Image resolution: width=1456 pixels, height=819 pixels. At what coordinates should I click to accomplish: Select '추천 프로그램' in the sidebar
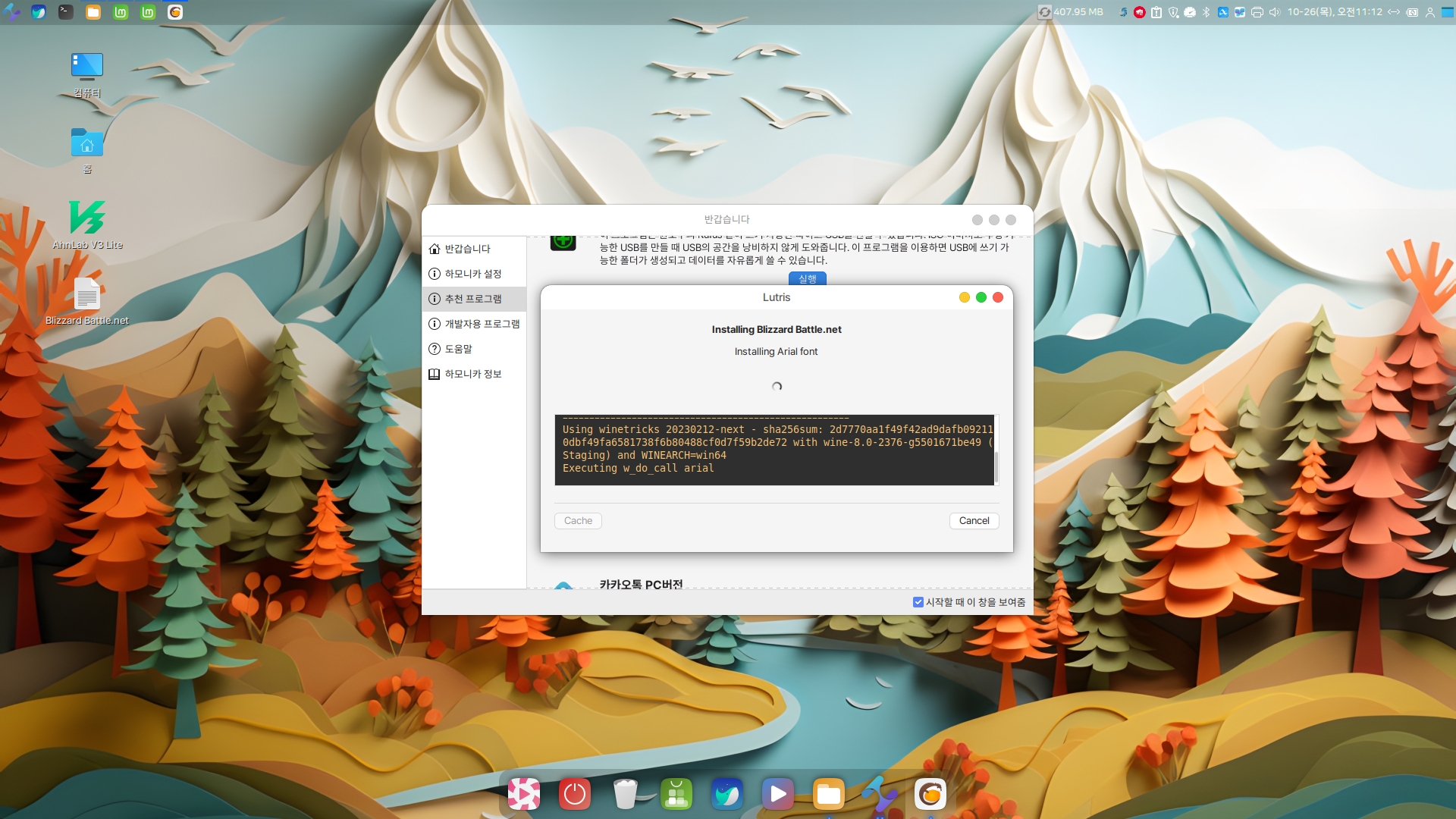pos(473,299)
